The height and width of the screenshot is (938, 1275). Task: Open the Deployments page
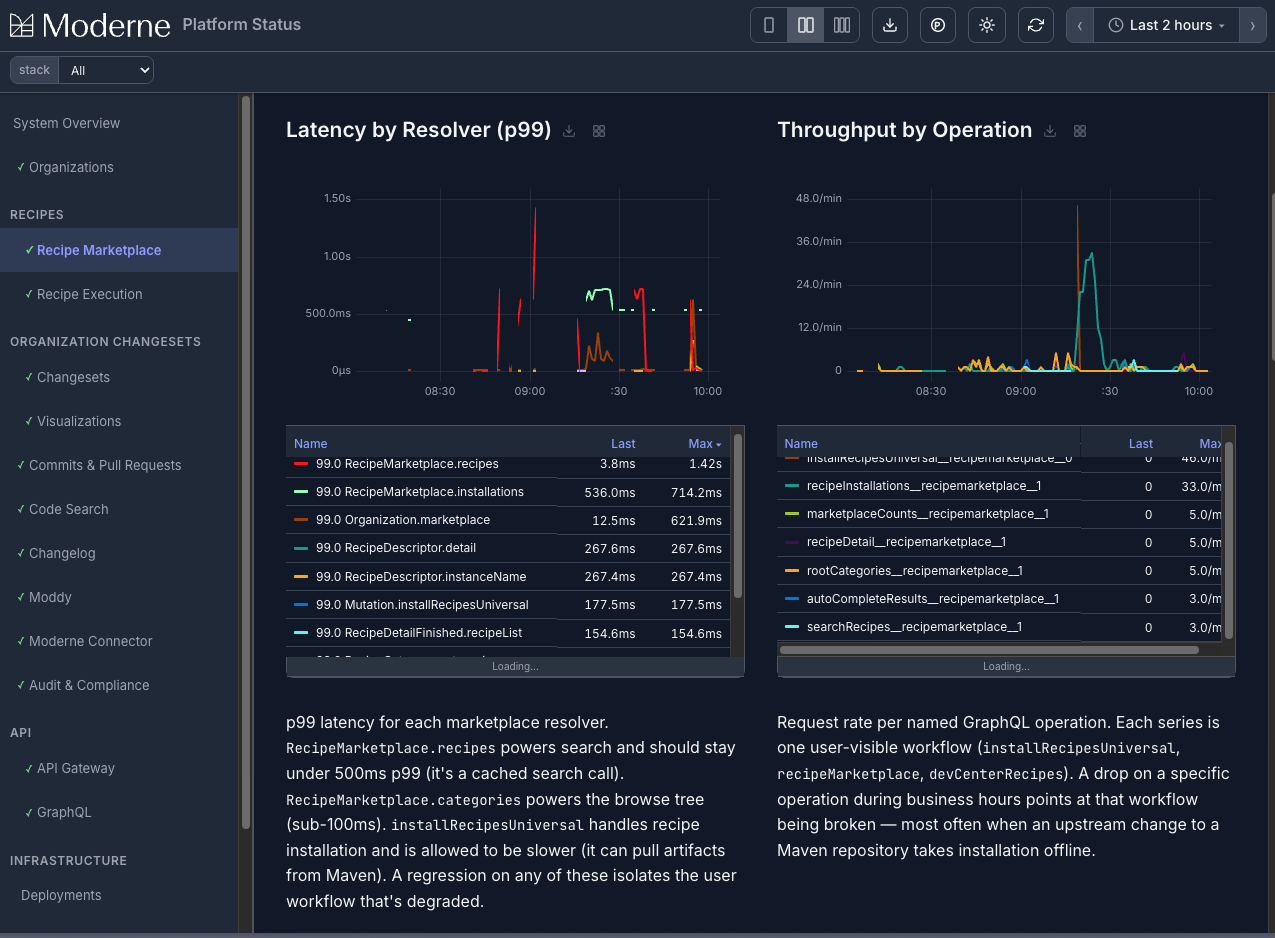pos(61,895)
